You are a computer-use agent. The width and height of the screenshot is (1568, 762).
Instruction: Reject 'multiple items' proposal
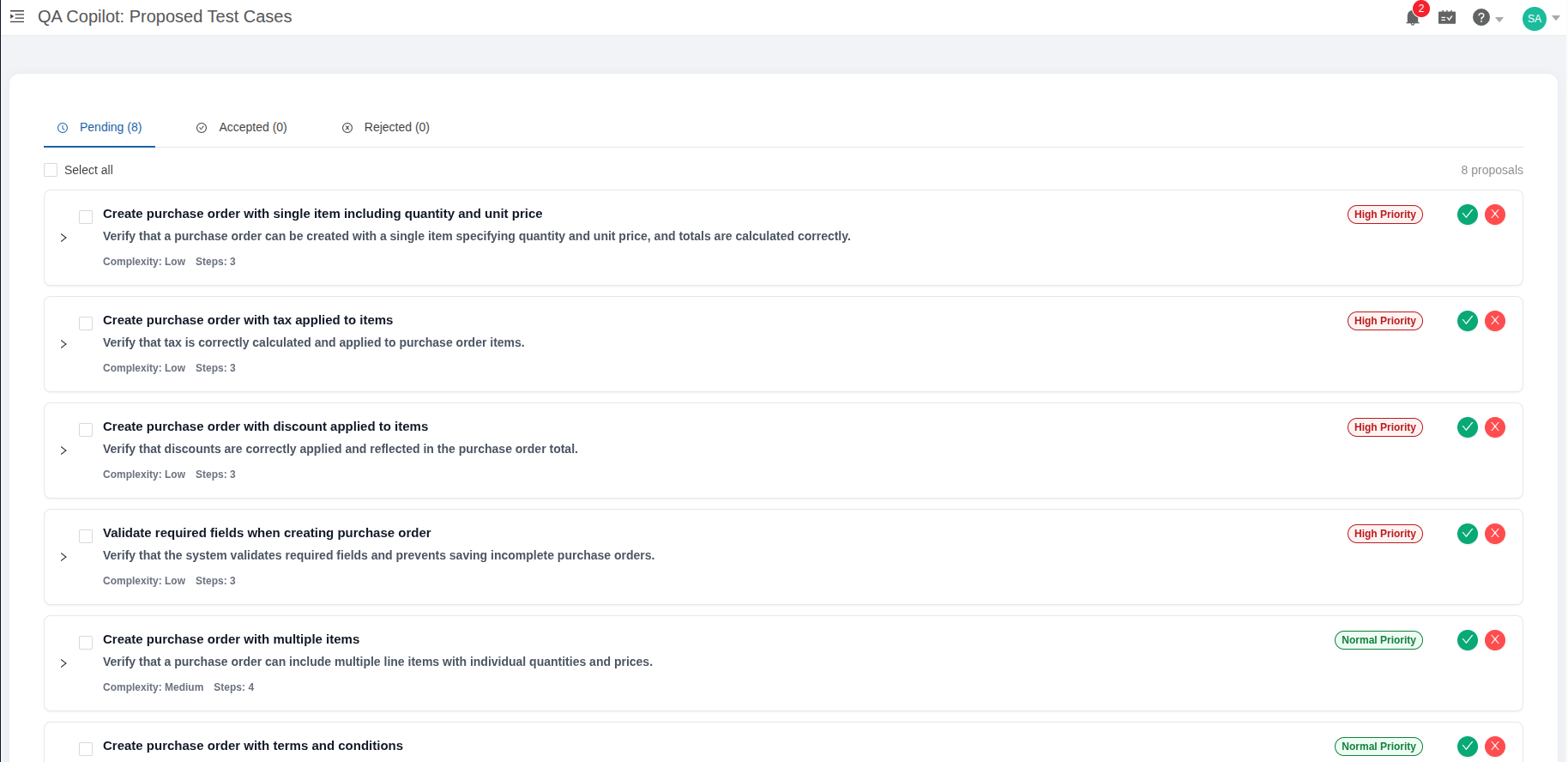tap(1495, 640)
